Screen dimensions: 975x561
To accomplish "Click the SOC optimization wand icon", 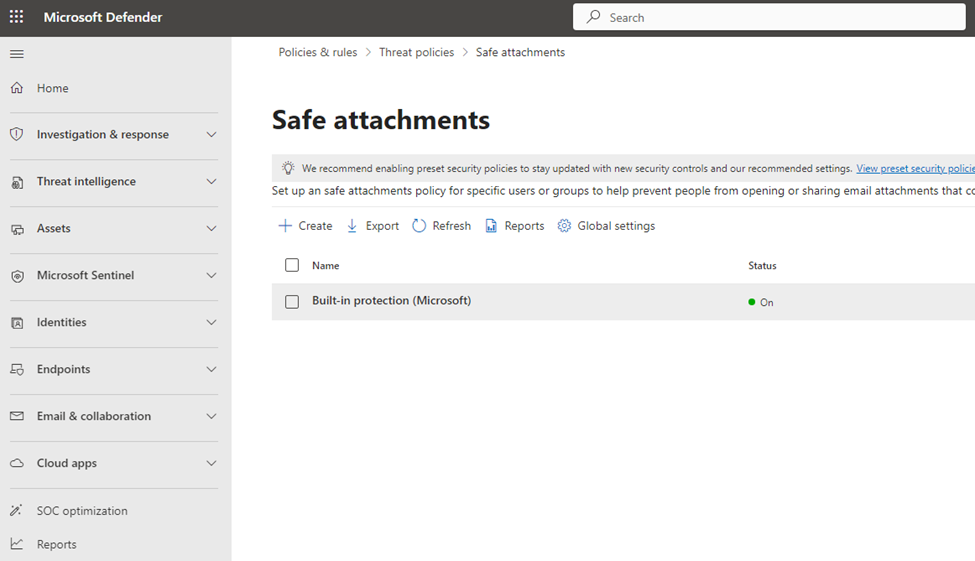I will tap(16, 510).
